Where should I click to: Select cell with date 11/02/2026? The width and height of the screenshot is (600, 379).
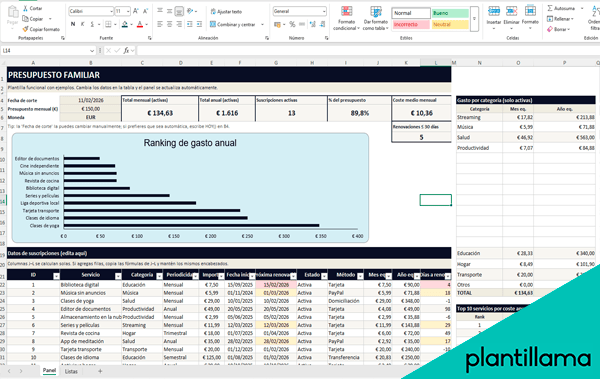(x=91, y=100)
